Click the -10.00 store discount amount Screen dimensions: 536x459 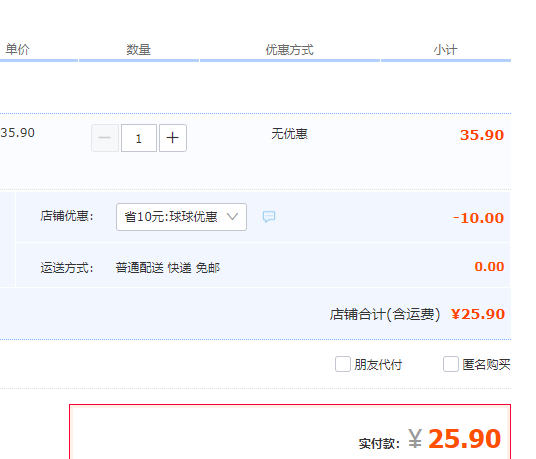tap(479, 218)
